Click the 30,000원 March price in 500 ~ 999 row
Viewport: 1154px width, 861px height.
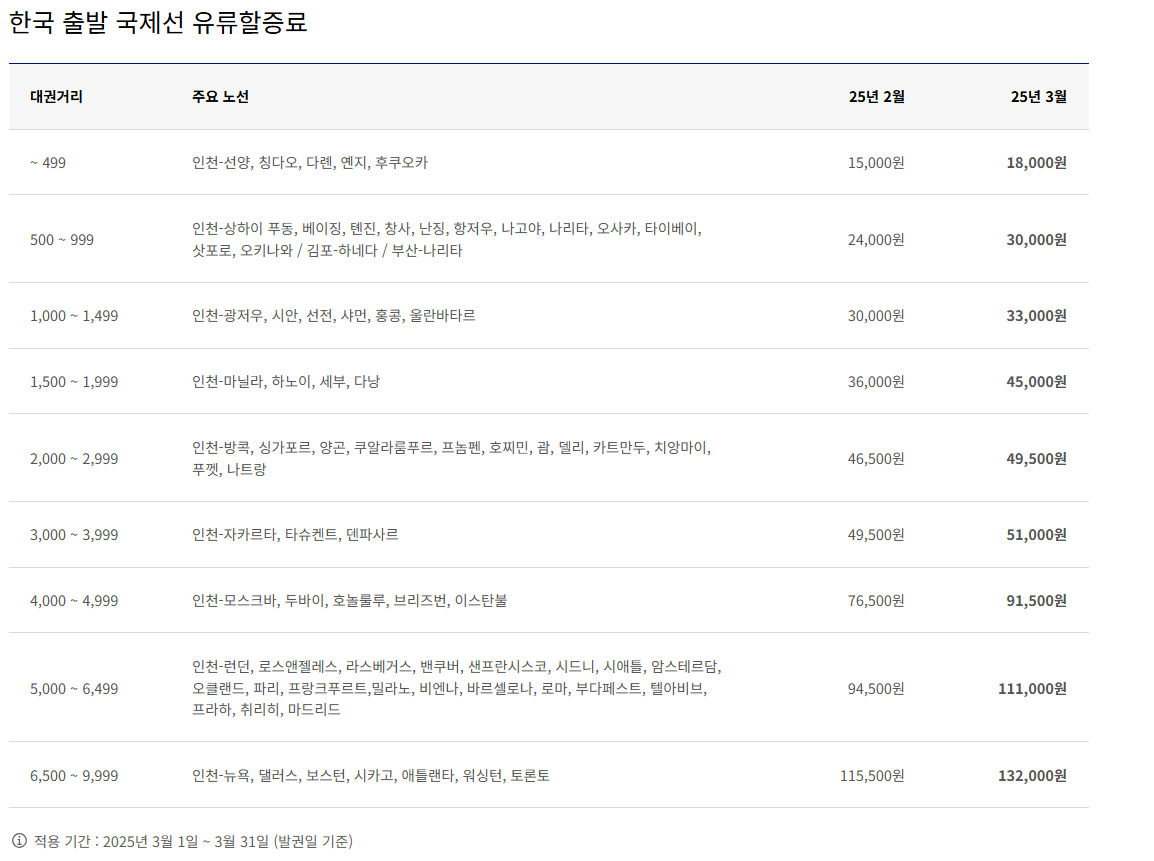click(x=1036, y=239)
